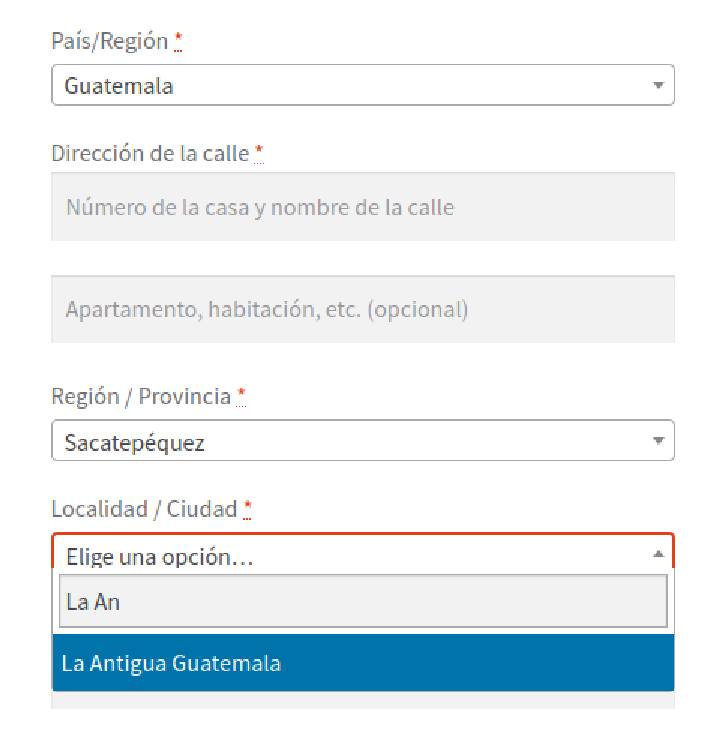Open the País/Región dropdown showing Guatemala
Viewport: 720px width, 740px height.
(x=363, y=85)
